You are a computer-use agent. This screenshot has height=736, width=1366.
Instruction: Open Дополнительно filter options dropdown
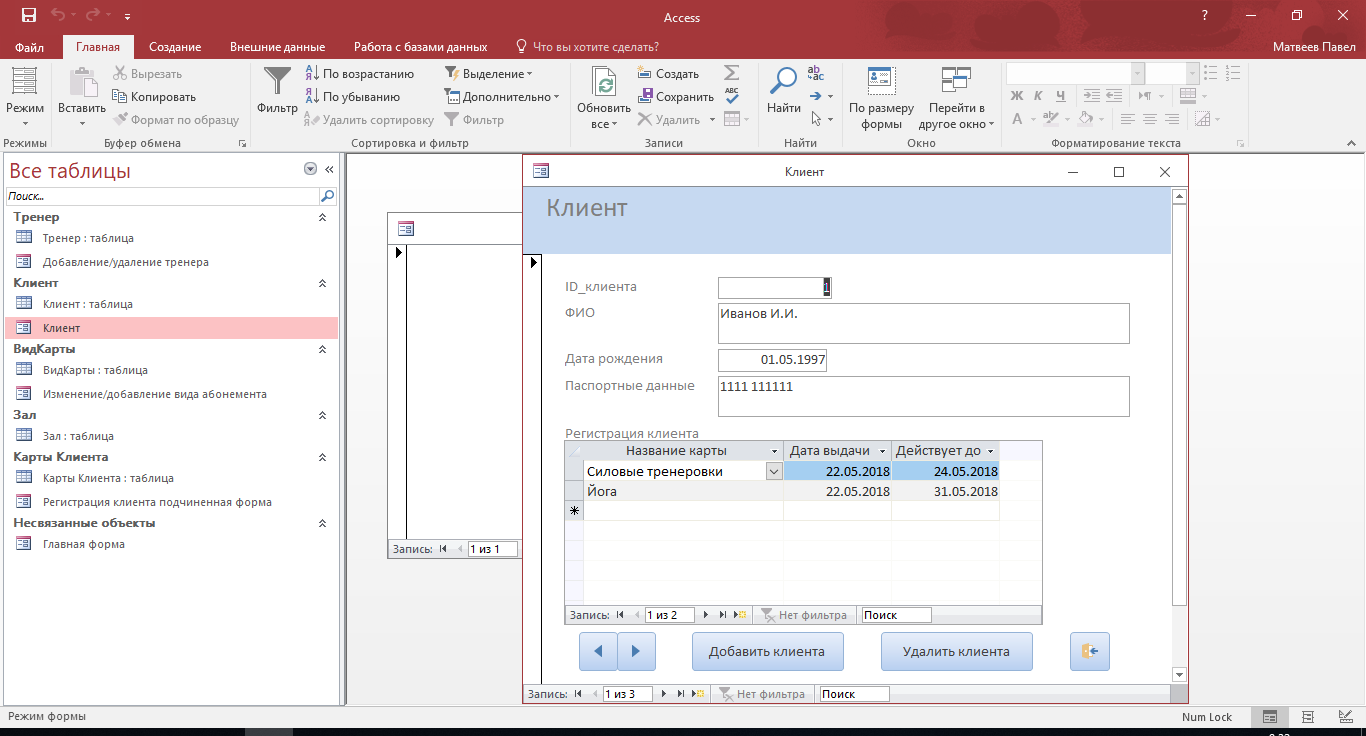[x=503, y=97]
